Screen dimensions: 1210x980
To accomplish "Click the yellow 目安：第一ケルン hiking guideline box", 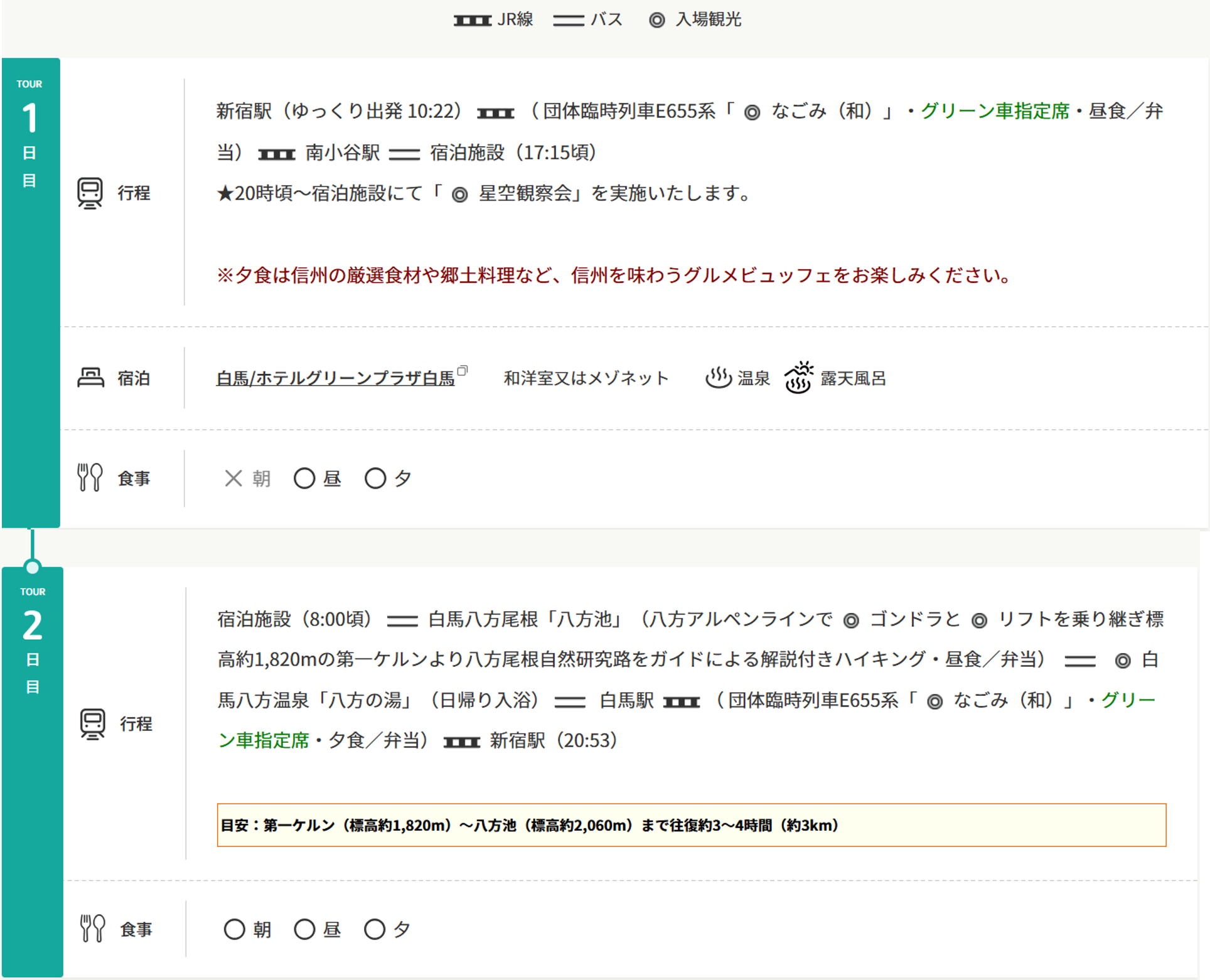I will pos(692,825).
